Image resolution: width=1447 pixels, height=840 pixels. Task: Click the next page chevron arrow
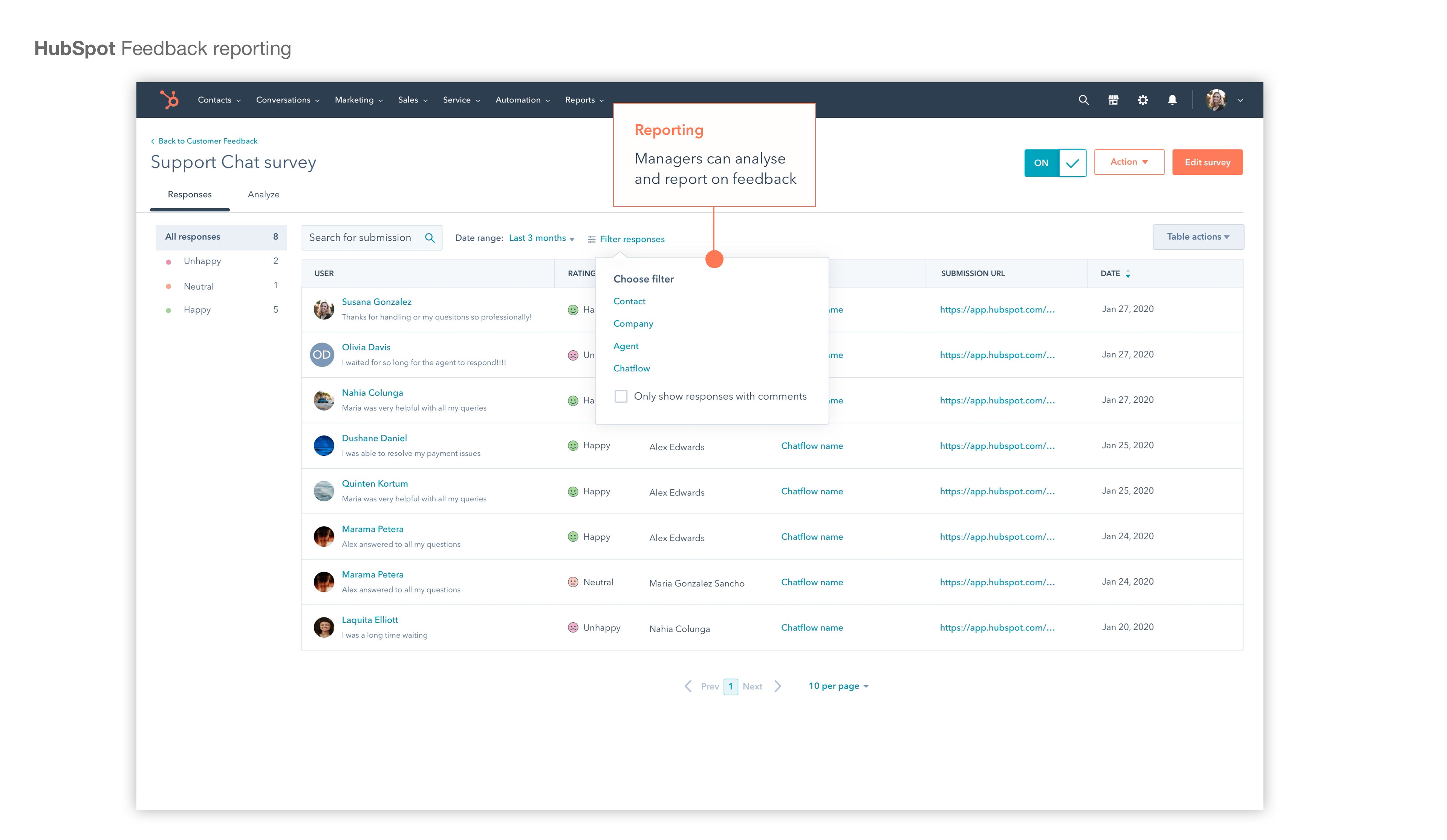pos(777,686)
